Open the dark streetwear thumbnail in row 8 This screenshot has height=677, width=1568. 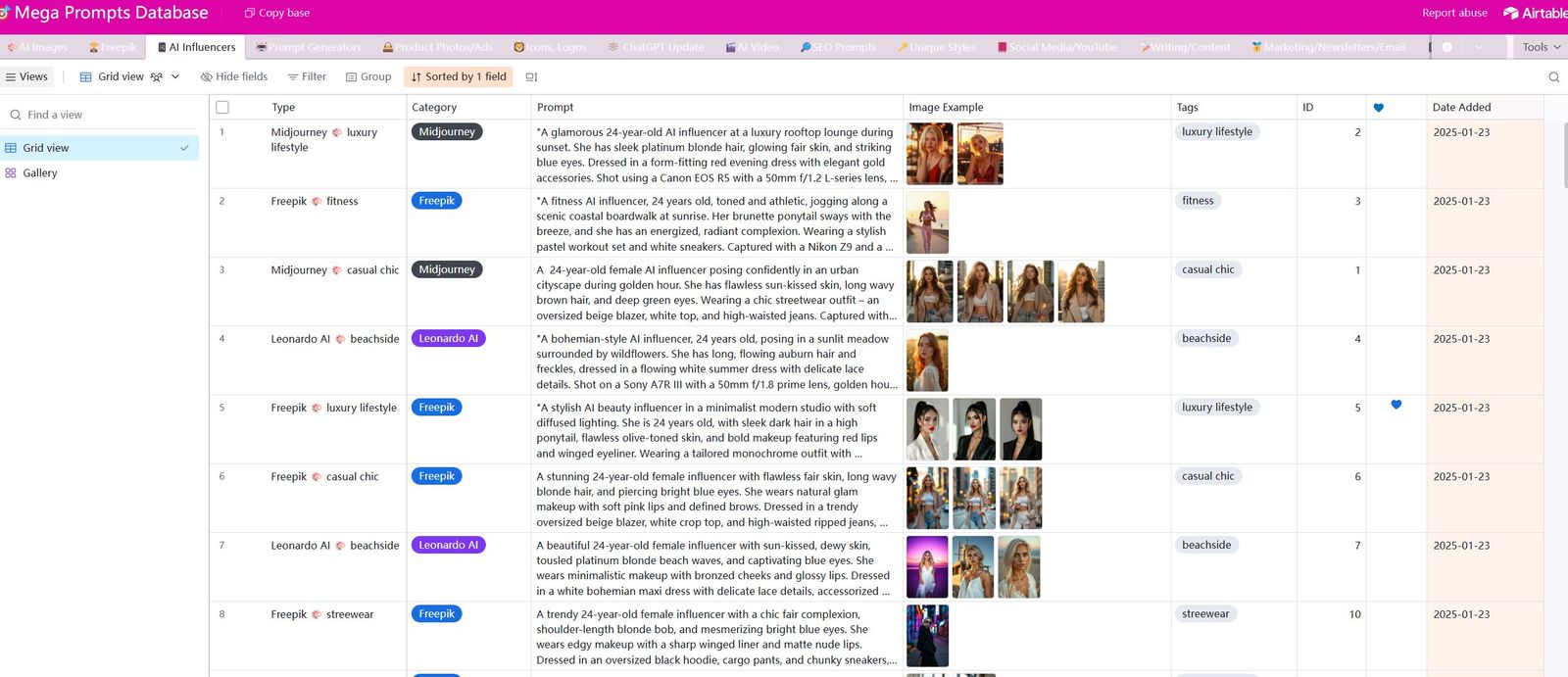click(x=927, y=636)
